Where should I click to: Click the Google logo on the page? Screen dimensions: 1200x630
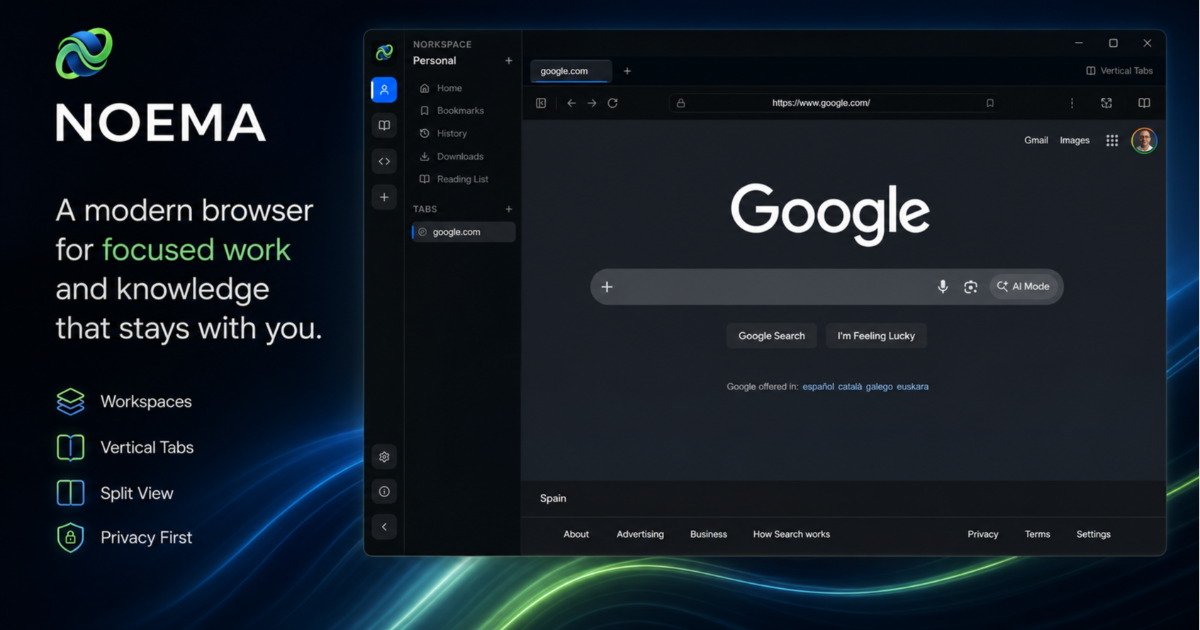pos(830,213)
